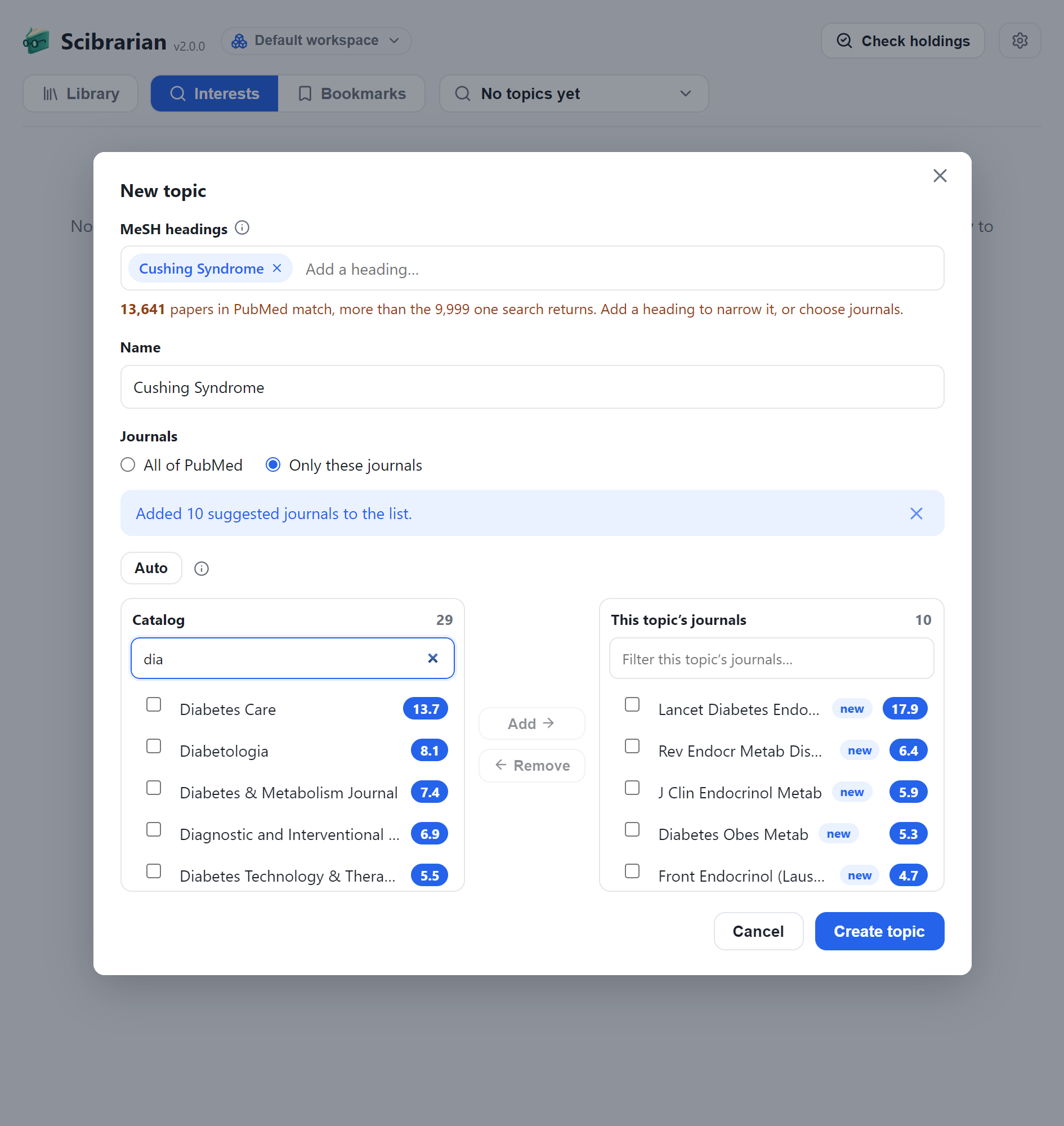1064x1126 pixels.
Task: Click the MeSH headings info icon
Action: click(242, 228)
